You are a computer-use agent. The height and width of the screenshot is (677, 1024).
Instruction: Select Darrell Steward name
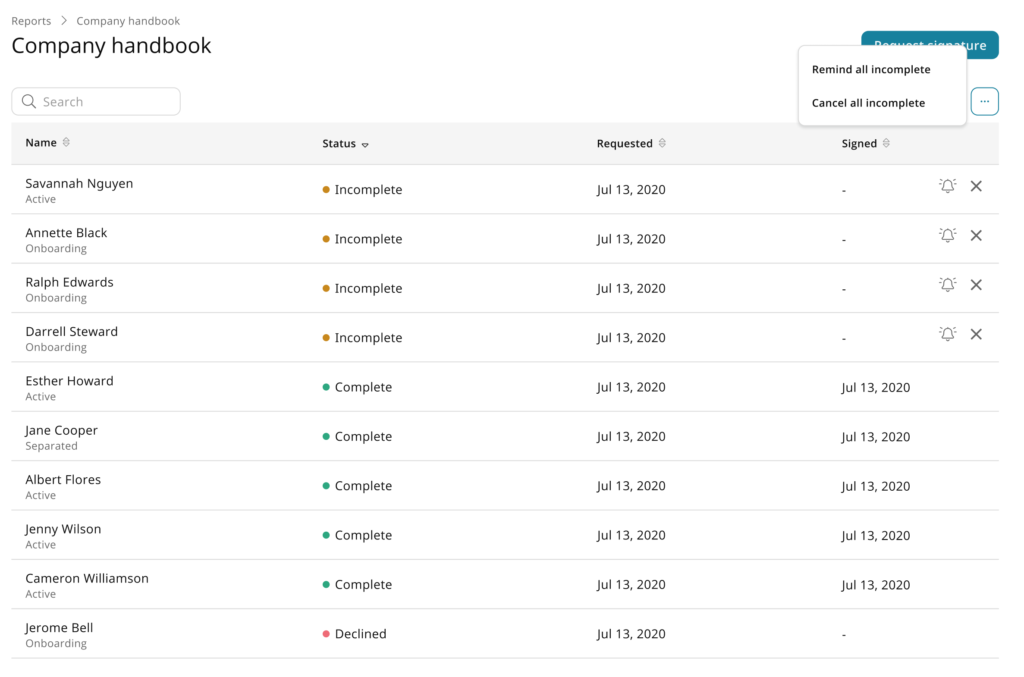click(x=71, y=332)
